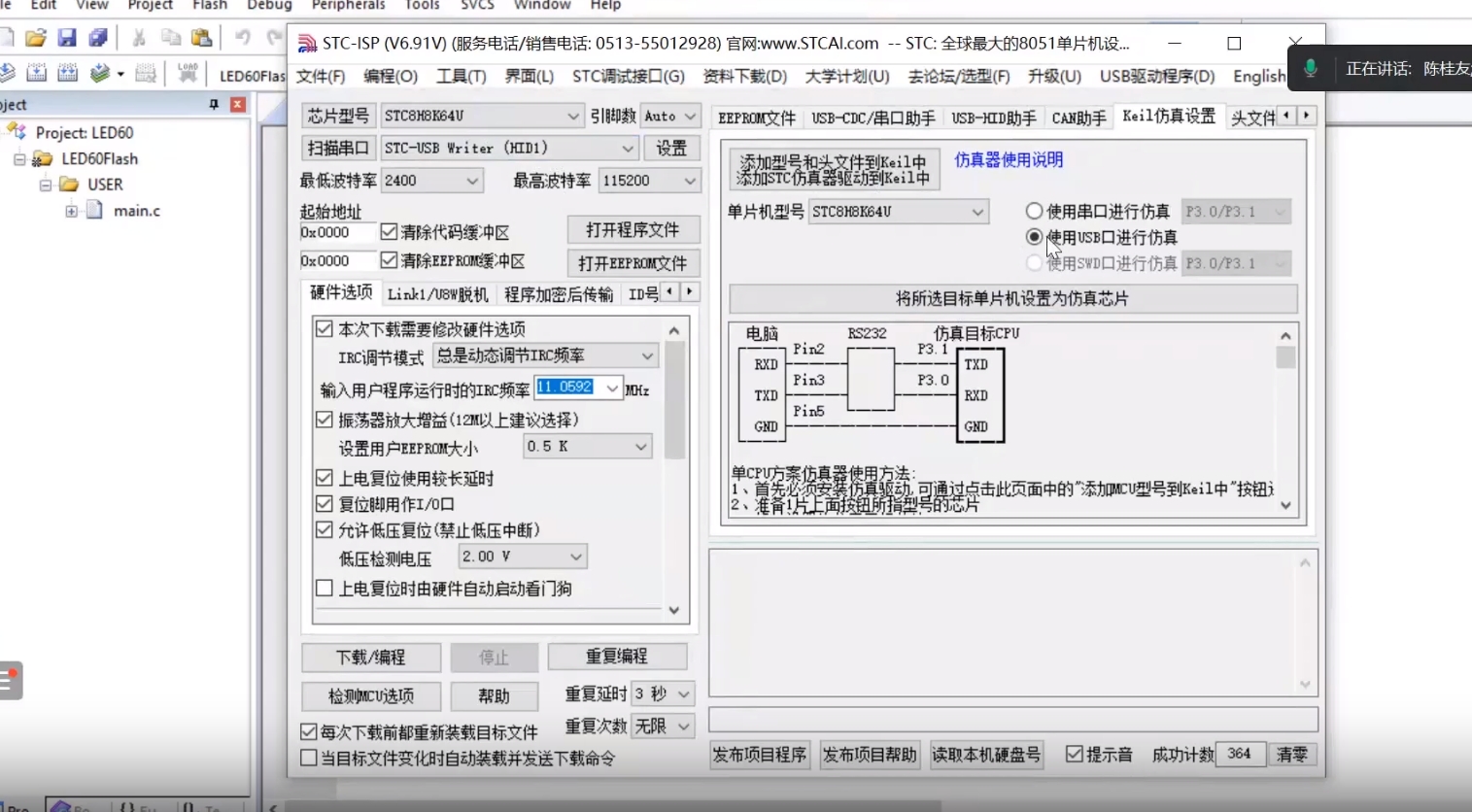Viewport: 1472px width, 812px height.
Task: Pin the Project panel with pushpin icon
Action: pos(214,104)
